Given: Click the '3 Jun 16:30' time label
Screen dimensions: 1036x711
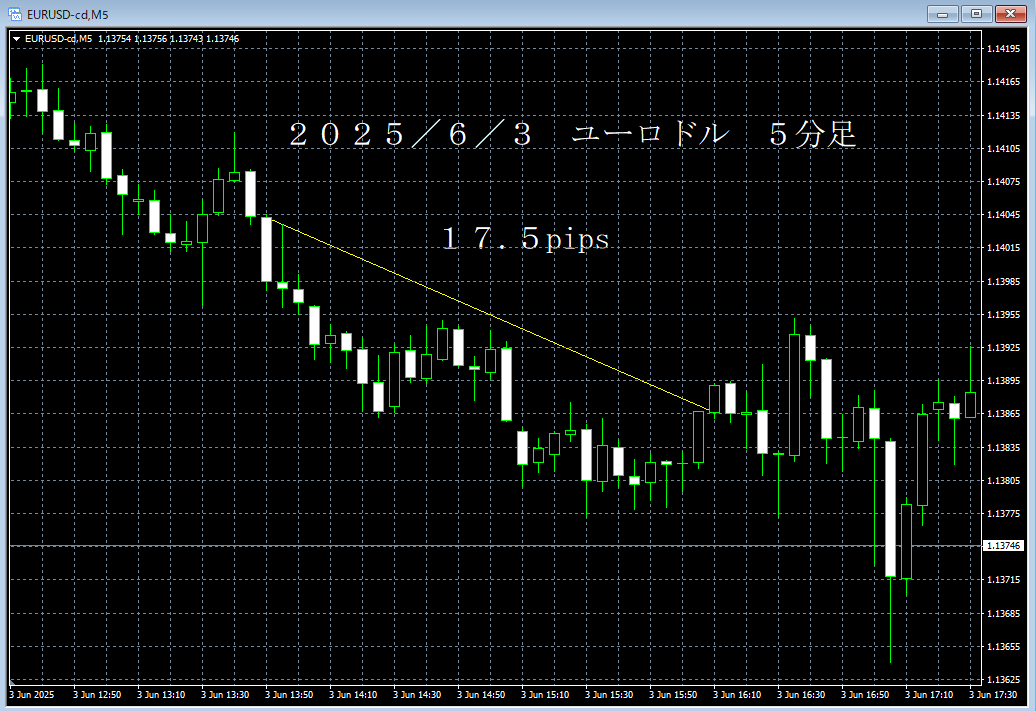Looking at the screenshot, I should [x=801, y=694].
